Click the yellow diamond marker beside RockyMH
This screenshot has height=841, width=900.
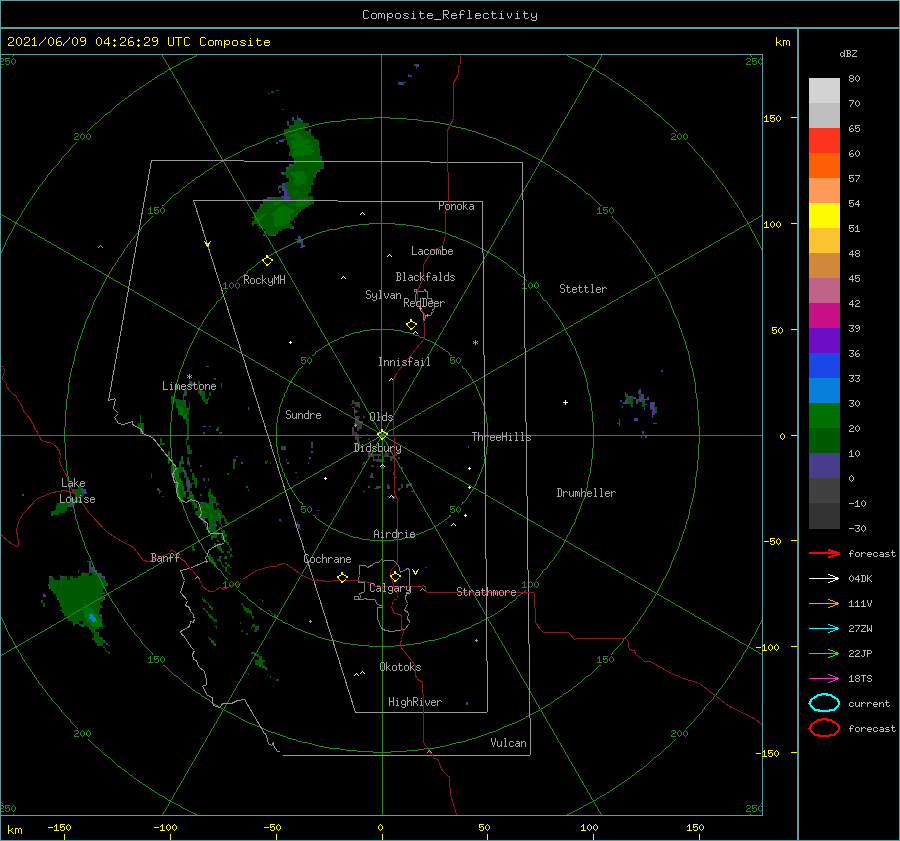[x=267, y=261]
